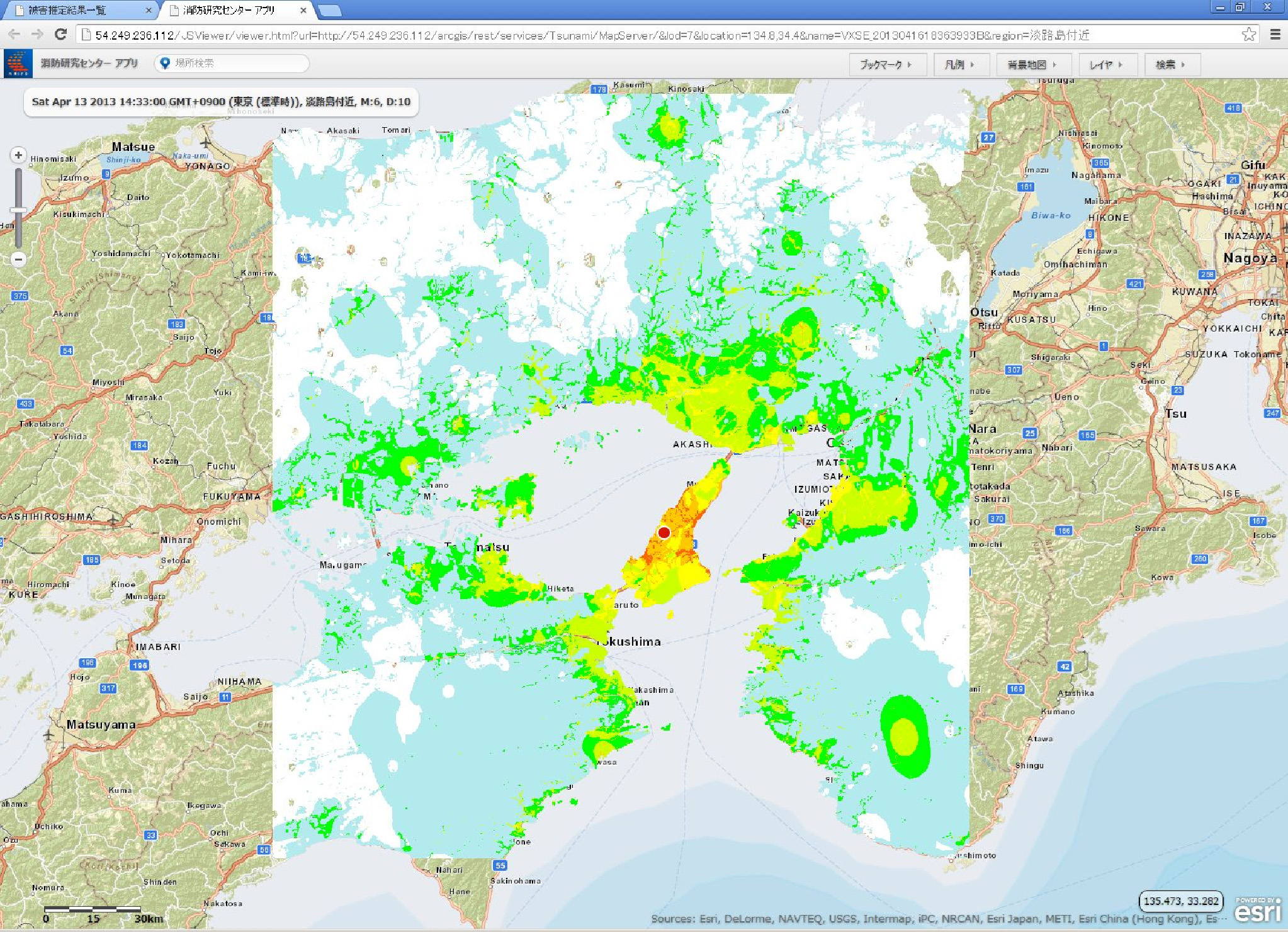Click the browser back arrow
The width and height of the screenshot is (1288, 932).
pyautogui.click(x=14, y=35)
